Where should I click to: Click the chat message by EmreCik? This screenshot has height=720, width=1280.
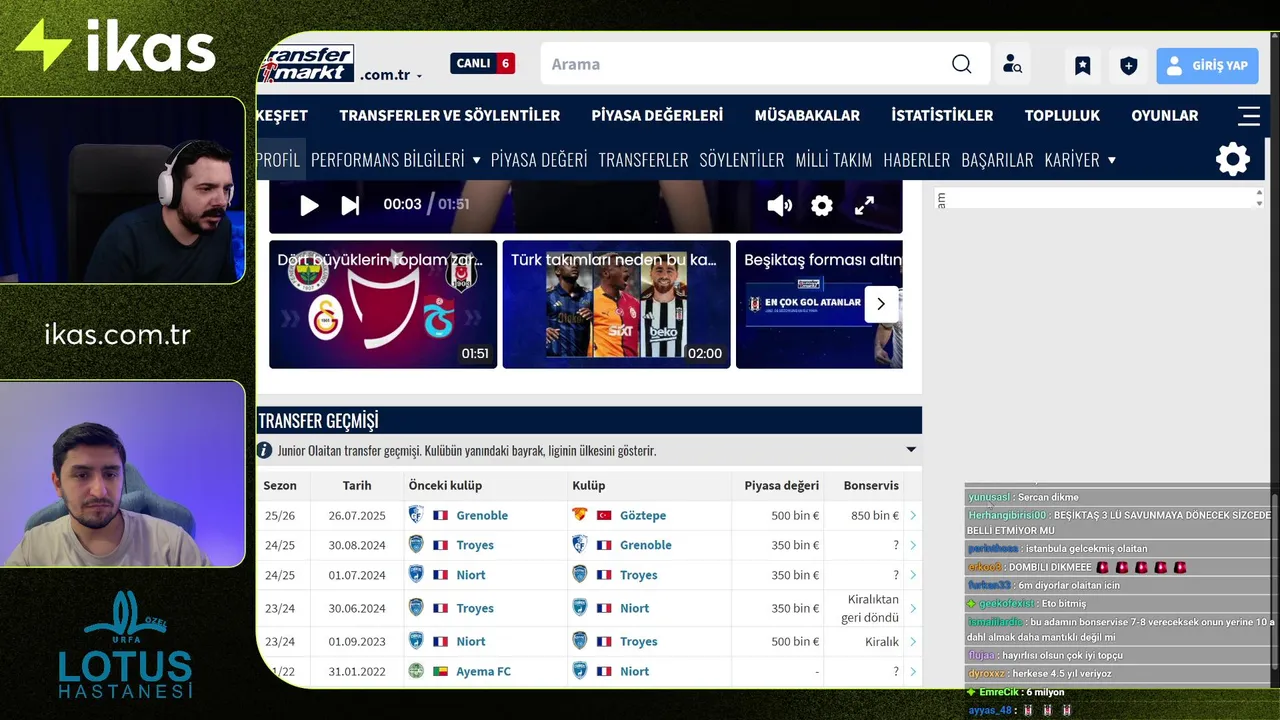[x=1015, y=692]
